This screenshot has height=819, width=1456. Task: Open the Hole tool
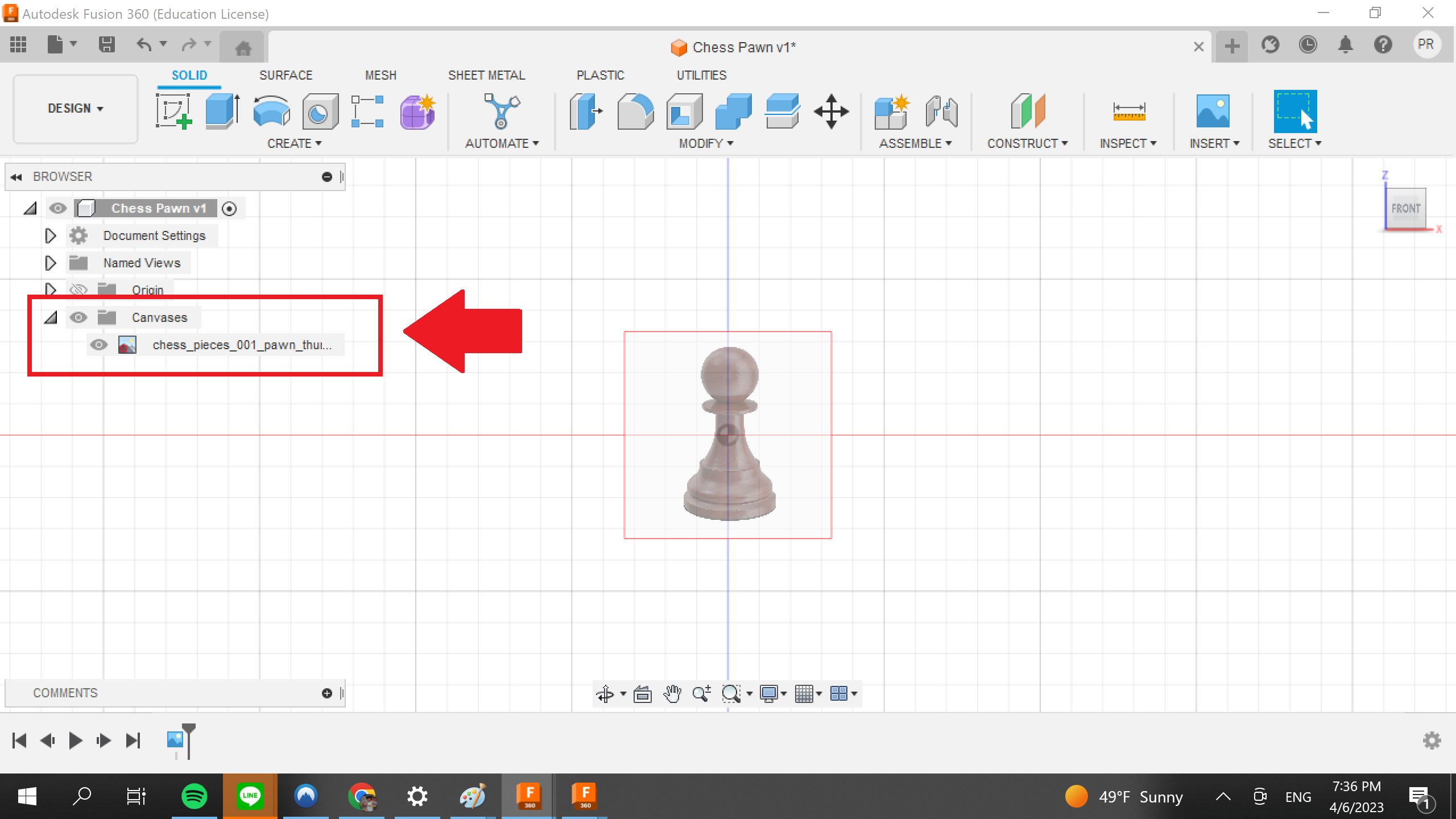click(320, 111)
